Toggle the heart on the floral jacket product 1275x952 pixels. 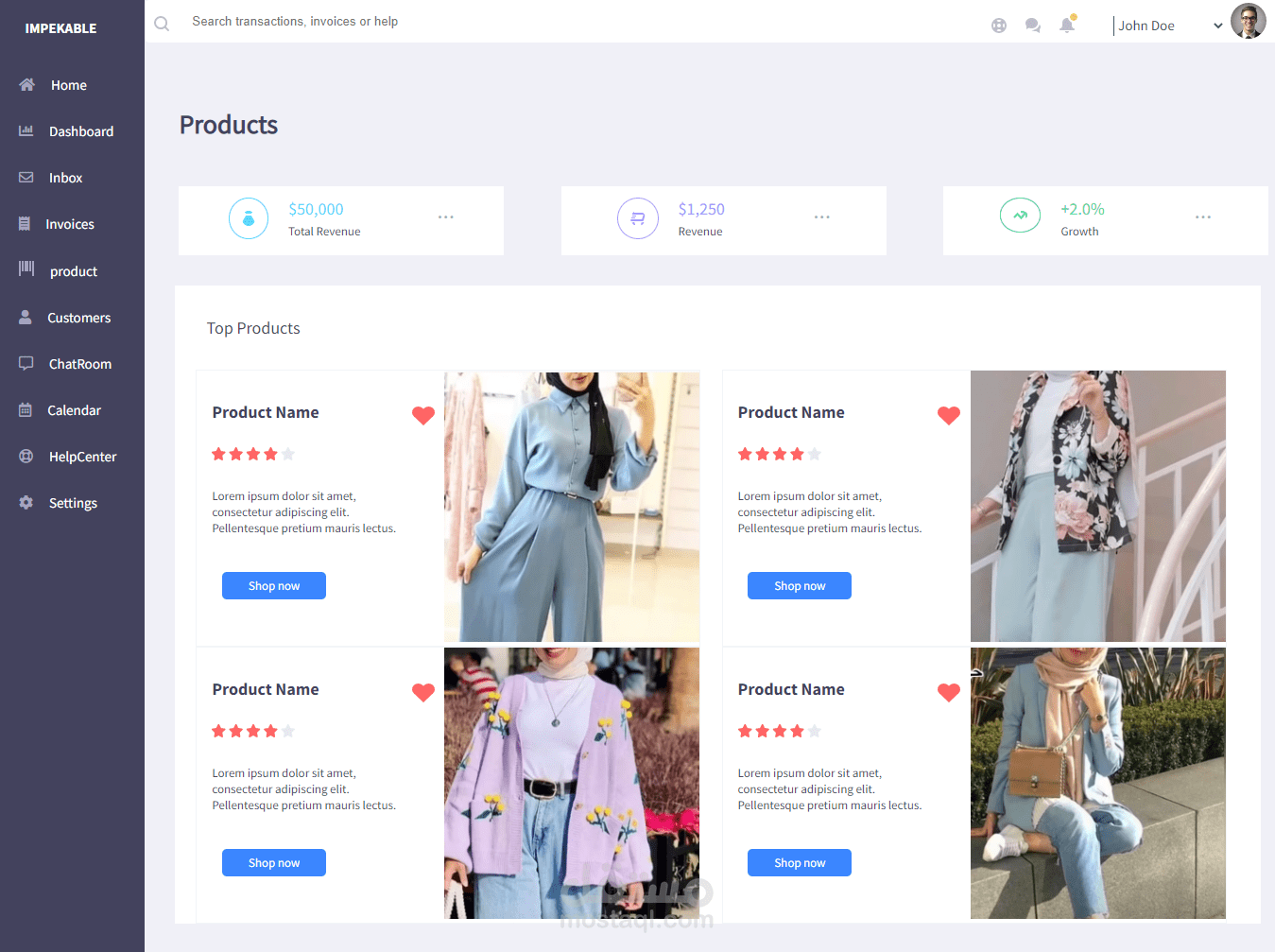[949, 415]
